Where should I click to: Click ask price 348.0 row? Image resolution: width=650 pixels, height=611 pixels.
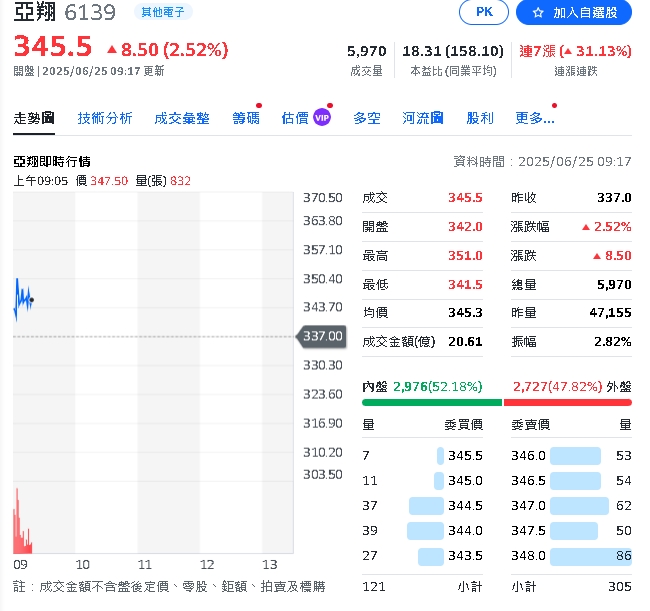coord(571,555)
